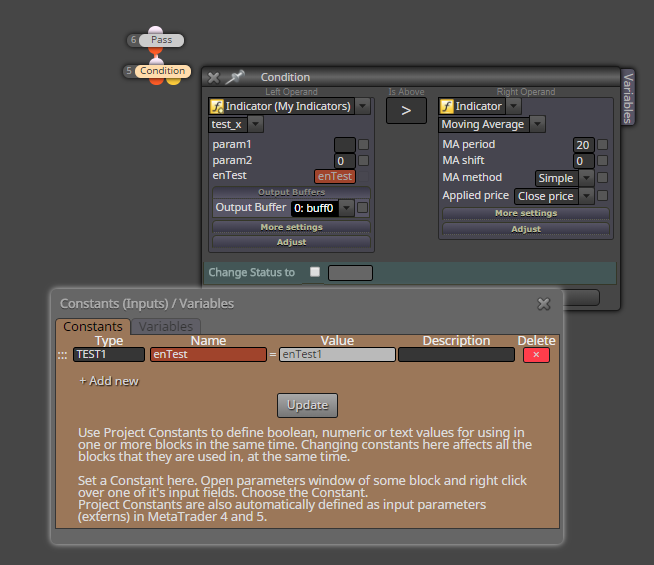Open the Applied price Close price dropdown

point(586,196)
